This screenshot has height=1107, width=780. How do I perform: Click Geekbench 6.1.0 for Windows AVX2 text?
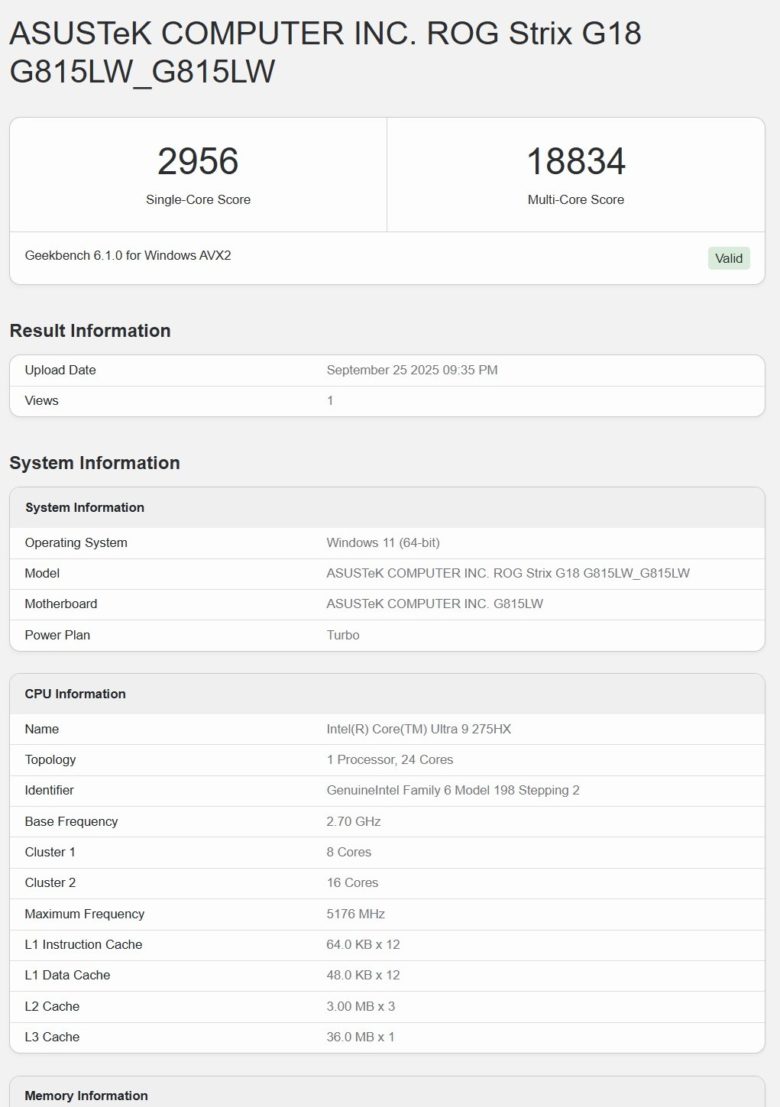[x=128, y=256]
